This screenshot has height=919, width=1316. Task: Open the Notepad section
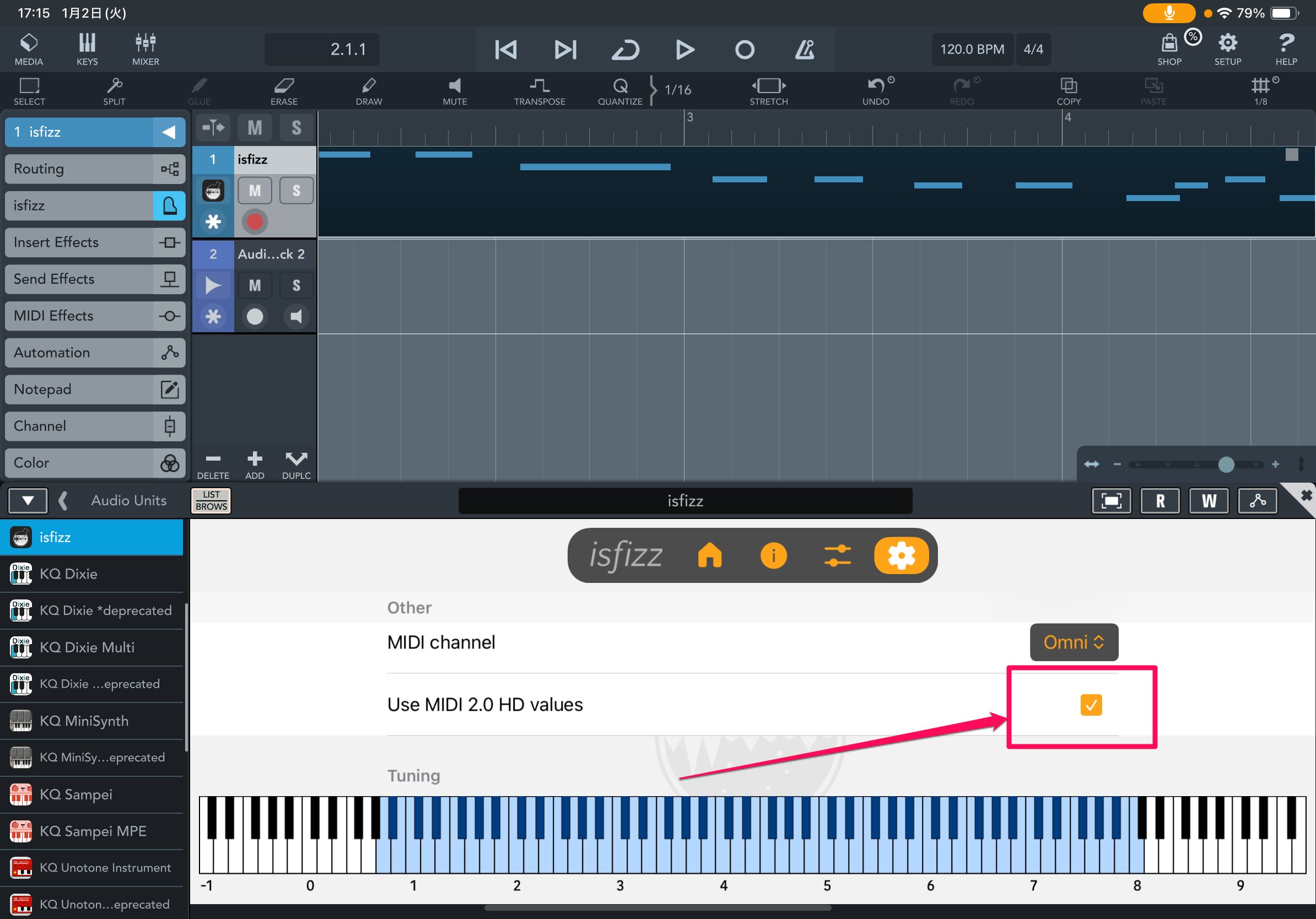(95, 389)
